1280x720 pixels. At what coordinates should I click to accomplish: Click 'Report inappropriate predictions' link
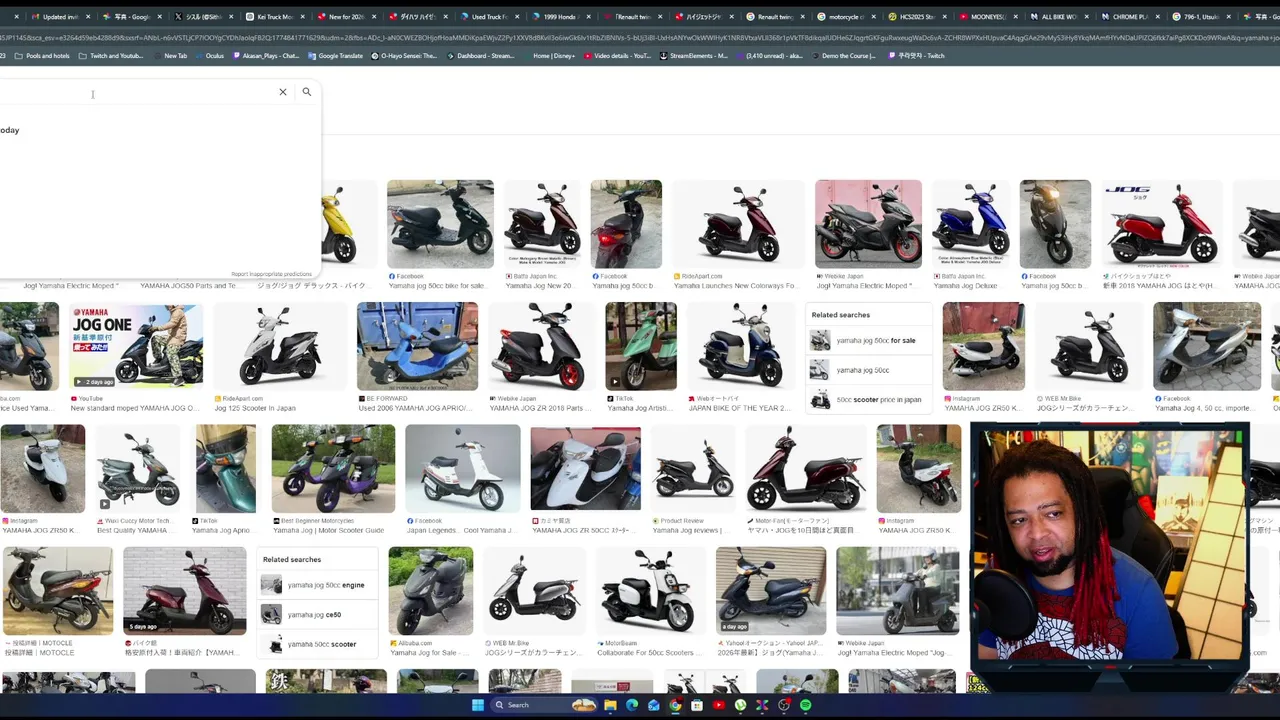coord(271,274)
